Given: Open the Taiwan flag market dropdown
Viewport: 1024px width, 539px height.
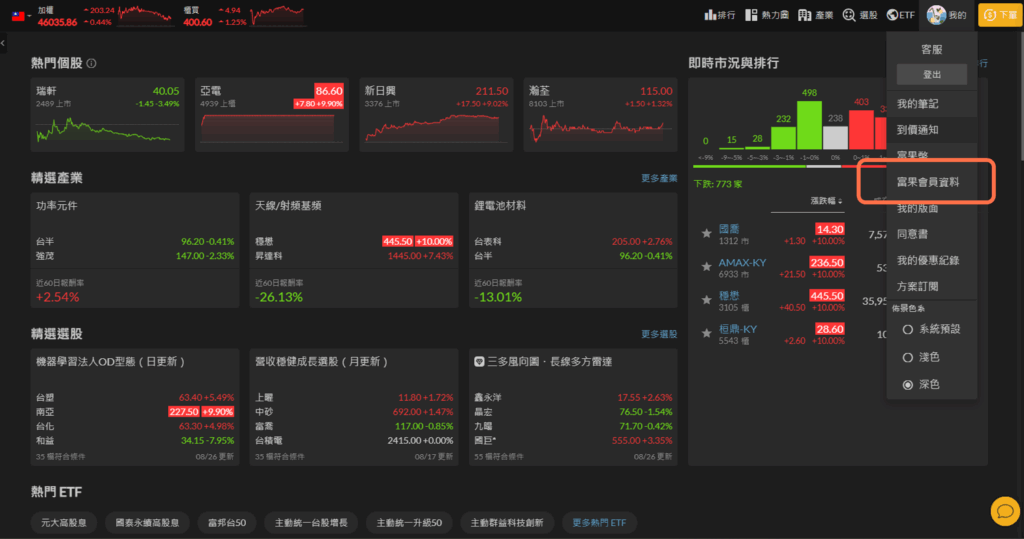Looking at the screenshot, I should click(x=22, y=16).
